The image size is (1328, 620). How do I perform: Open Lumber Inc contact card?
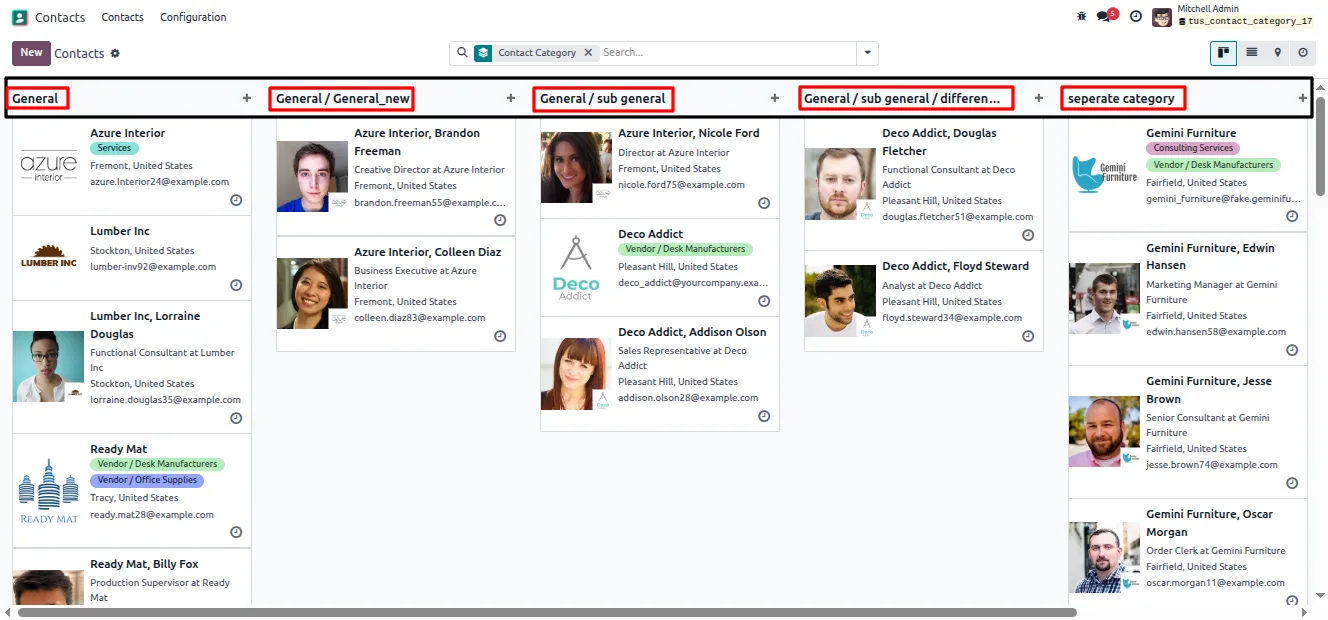point(132,257)
